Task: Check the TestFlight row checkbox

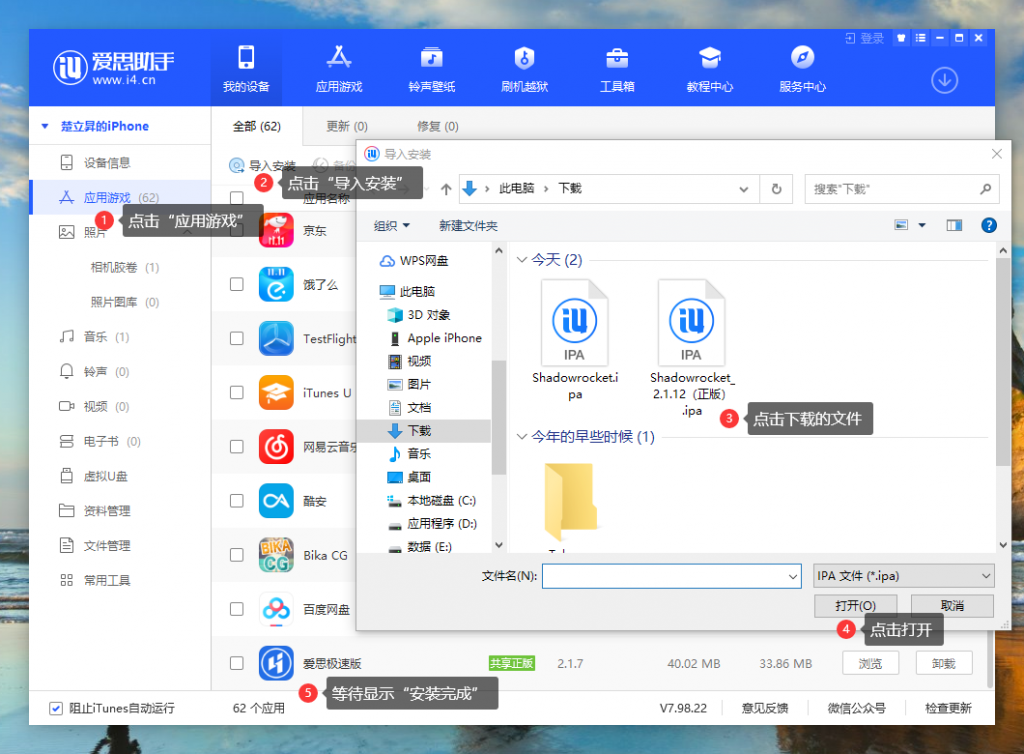Action: 236,338
